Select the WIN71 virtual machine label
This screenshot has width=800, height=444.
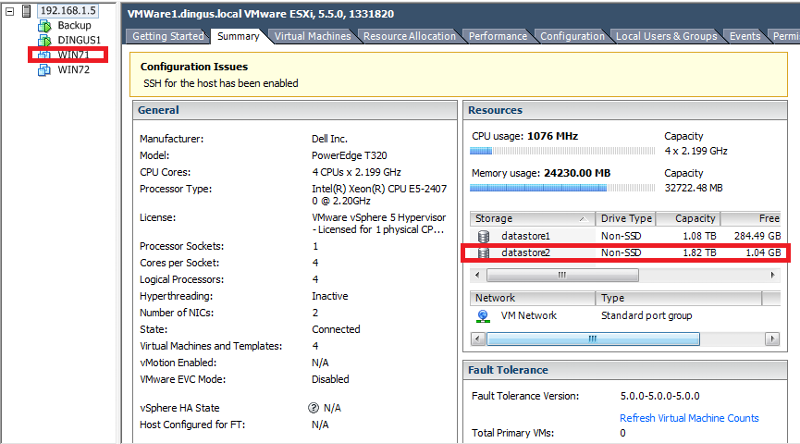73,55
